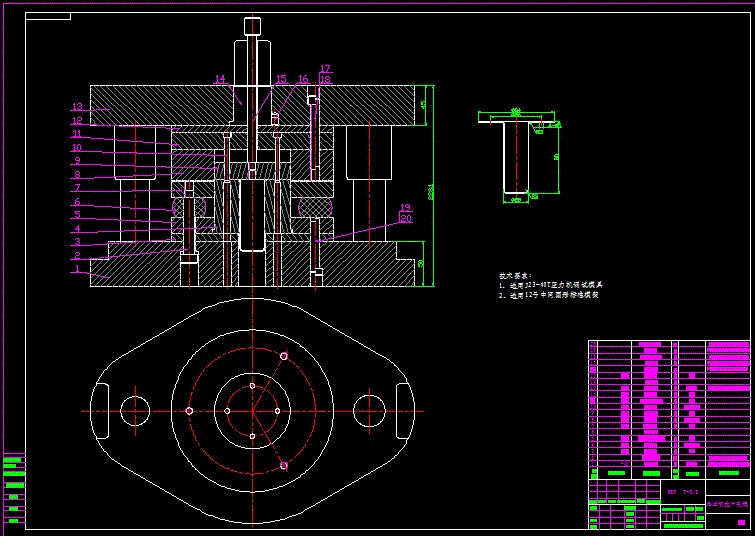The width and height of the screenshot is (755, 536).
Task: Select part callout number 7
Action: pos(77,188)
